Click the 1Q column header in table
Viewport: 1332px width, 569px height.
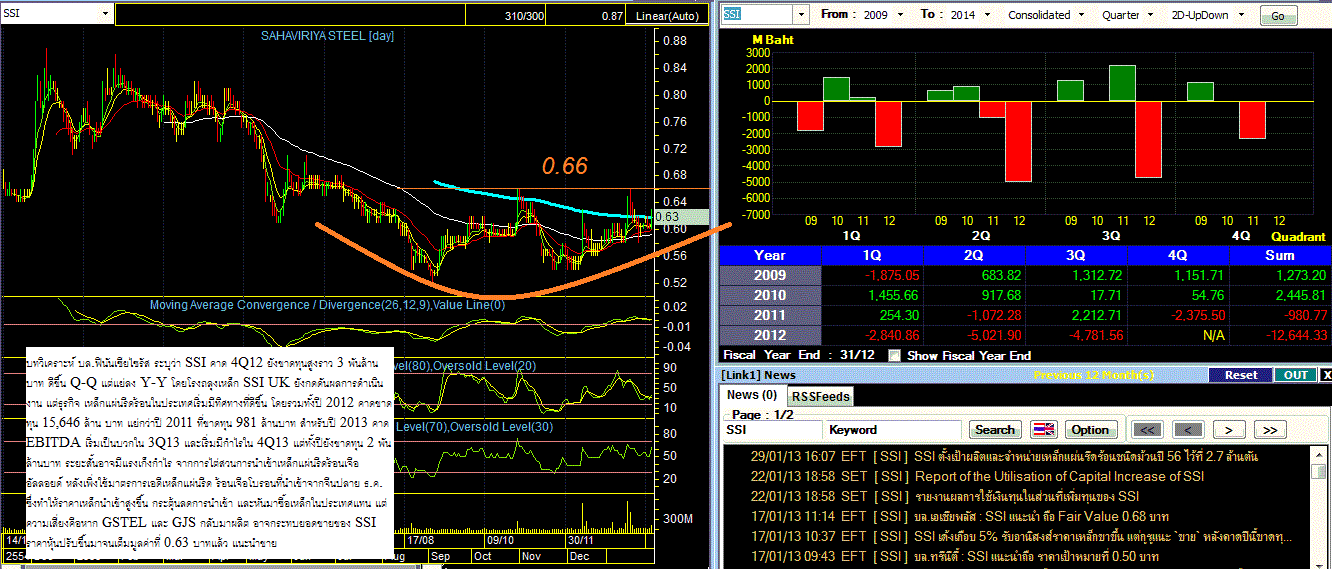coord(872,255)
